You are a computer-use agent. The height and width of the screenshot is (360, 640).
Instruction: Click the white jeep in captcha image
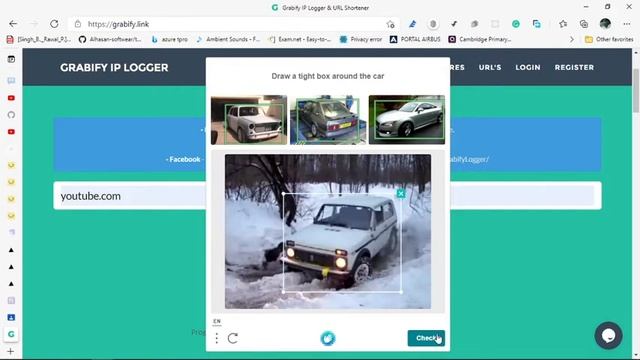341,241
